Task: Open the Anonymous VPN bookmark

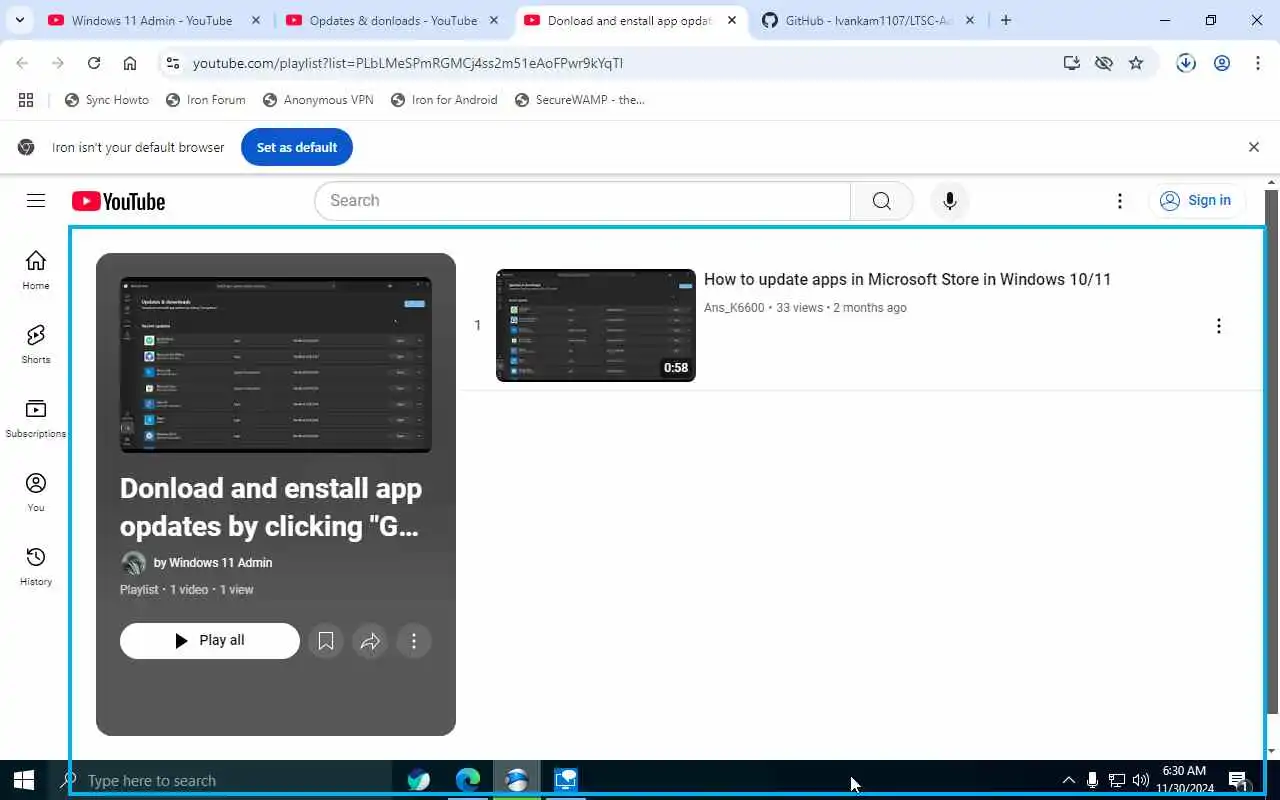Action: pos(318,100)
